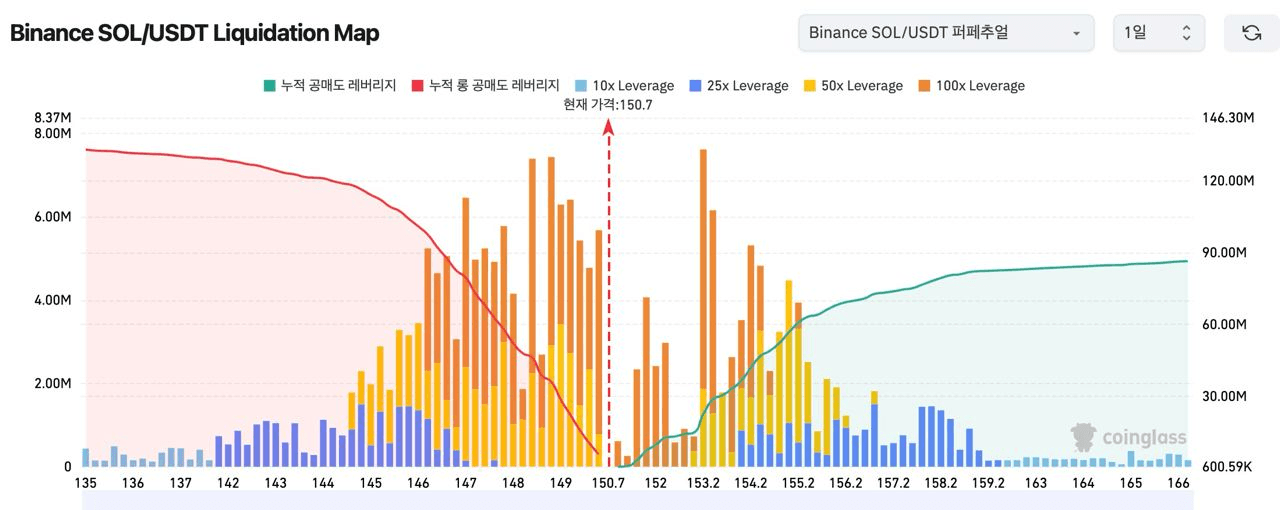Viewport: 1280px width, 510px height.
Task: Click the 2.00M left axis label
Action: (52, 384)
